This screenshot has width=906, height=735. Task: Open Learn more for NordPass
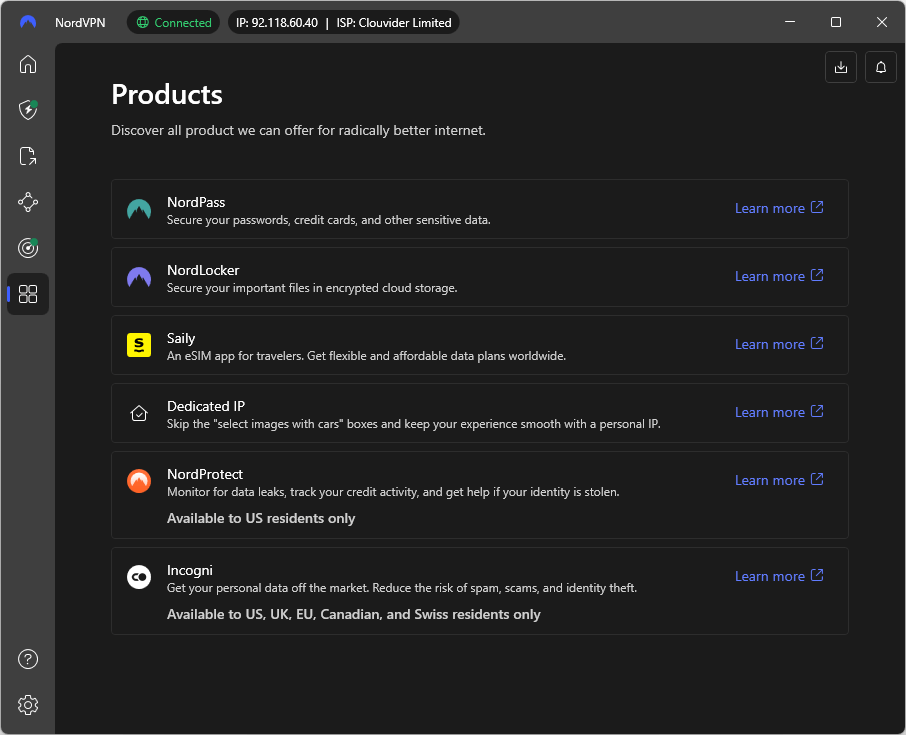pos(779,208)
